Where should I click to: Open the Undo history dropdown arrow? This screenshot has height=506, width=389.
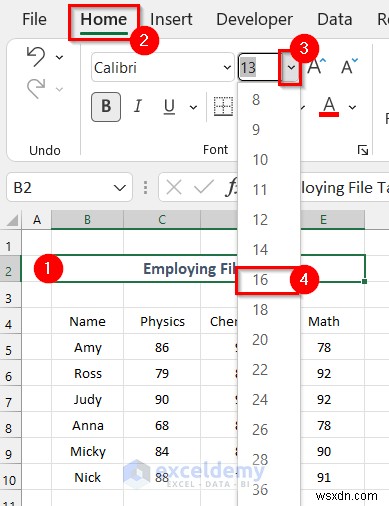(59, 57)
